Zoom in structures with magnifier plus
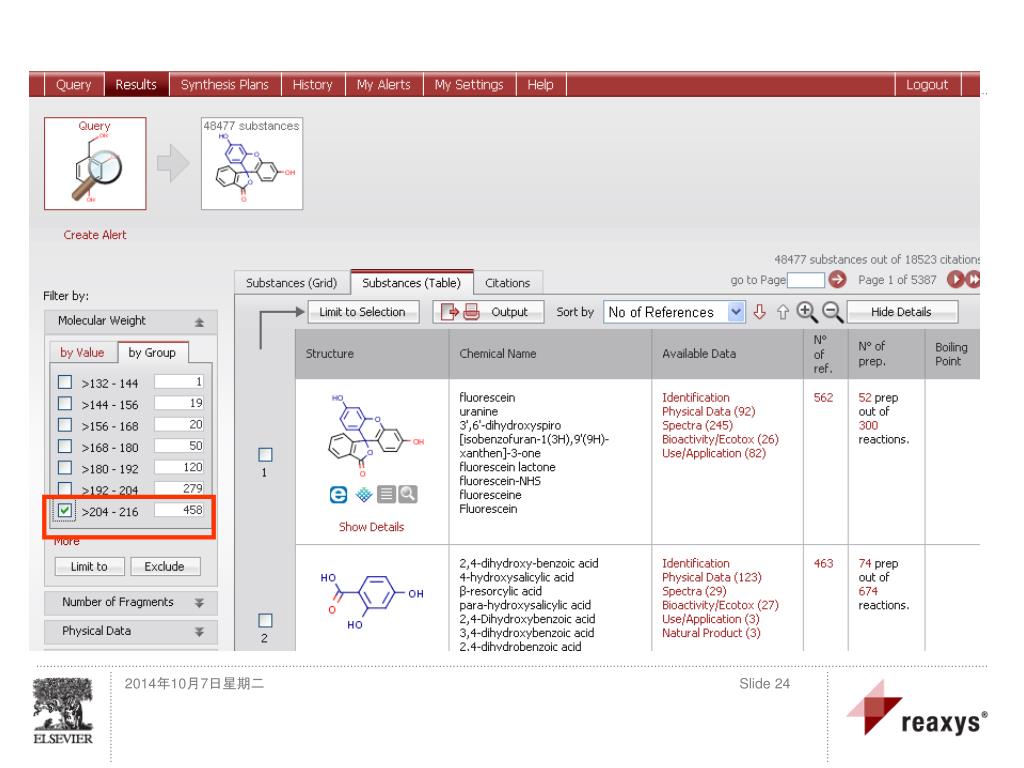 tap(807, 312)
